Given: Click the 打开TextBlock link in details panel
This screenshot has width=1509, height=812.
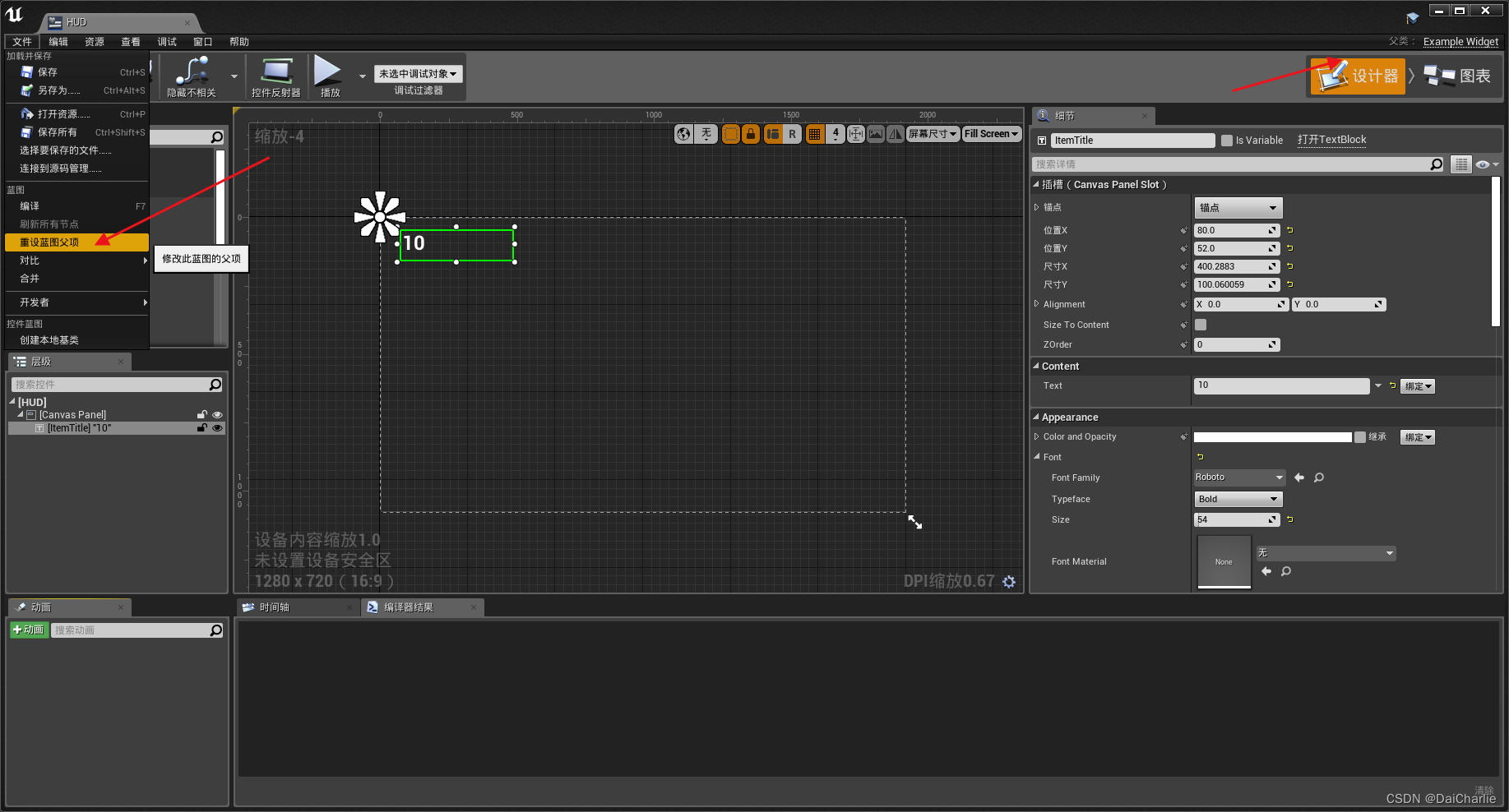Looking at the screenshot, I should pyautogui.click(x=1331, y=140).
